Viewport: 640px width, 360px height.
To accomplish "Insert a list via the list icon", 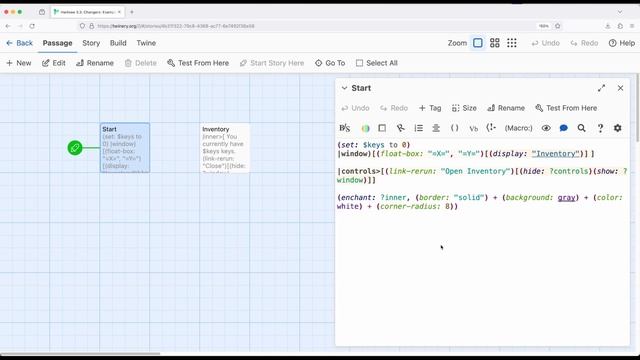I will point(418,128).
